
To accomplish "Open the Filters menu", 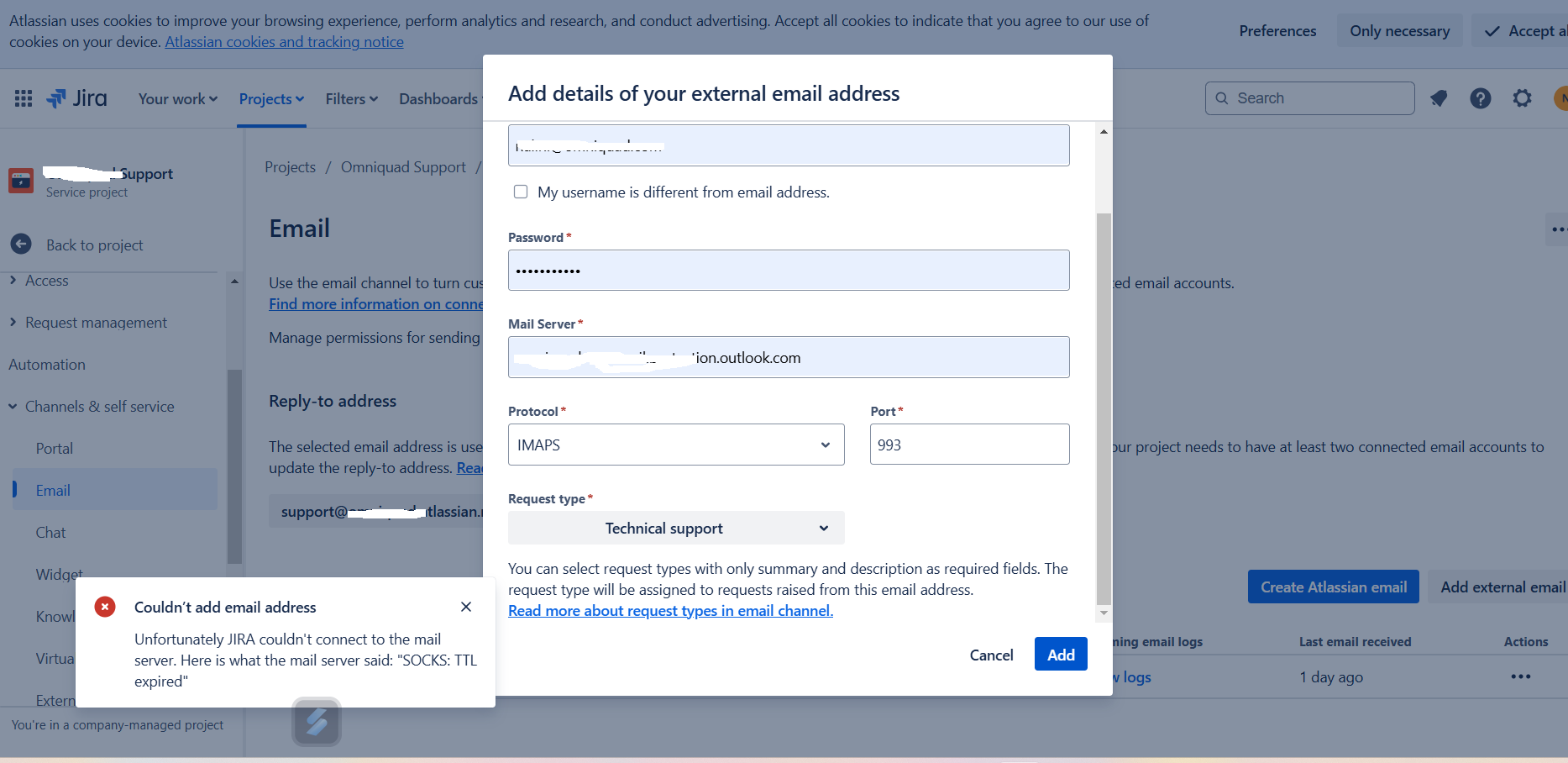I will click(x=351, y=98).
